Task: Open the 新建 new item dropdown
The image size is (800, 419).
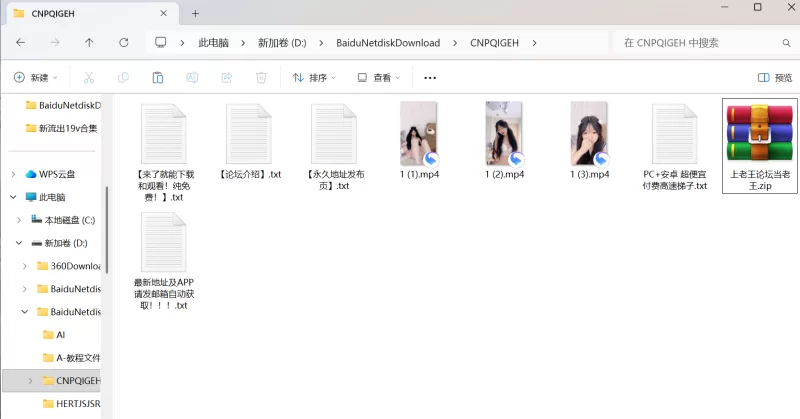Action: click(35, 78)
